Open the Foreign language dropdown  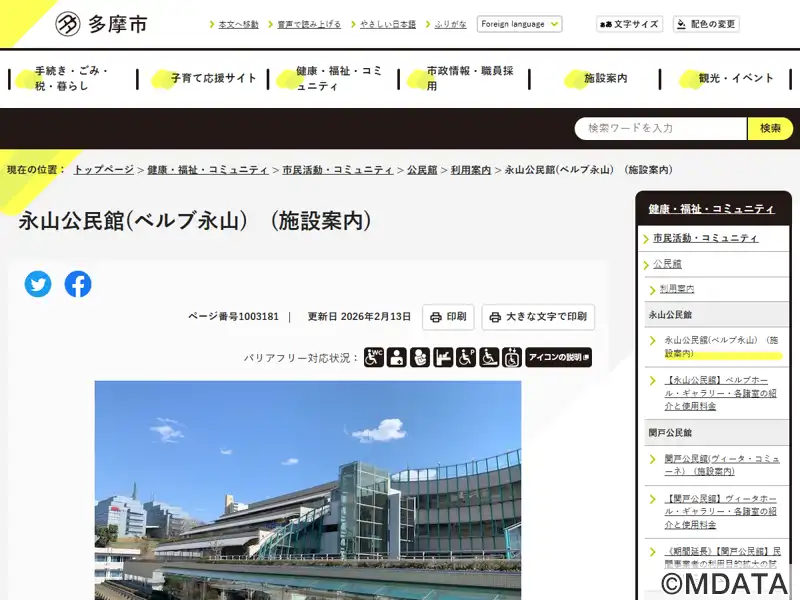(519, 24)
